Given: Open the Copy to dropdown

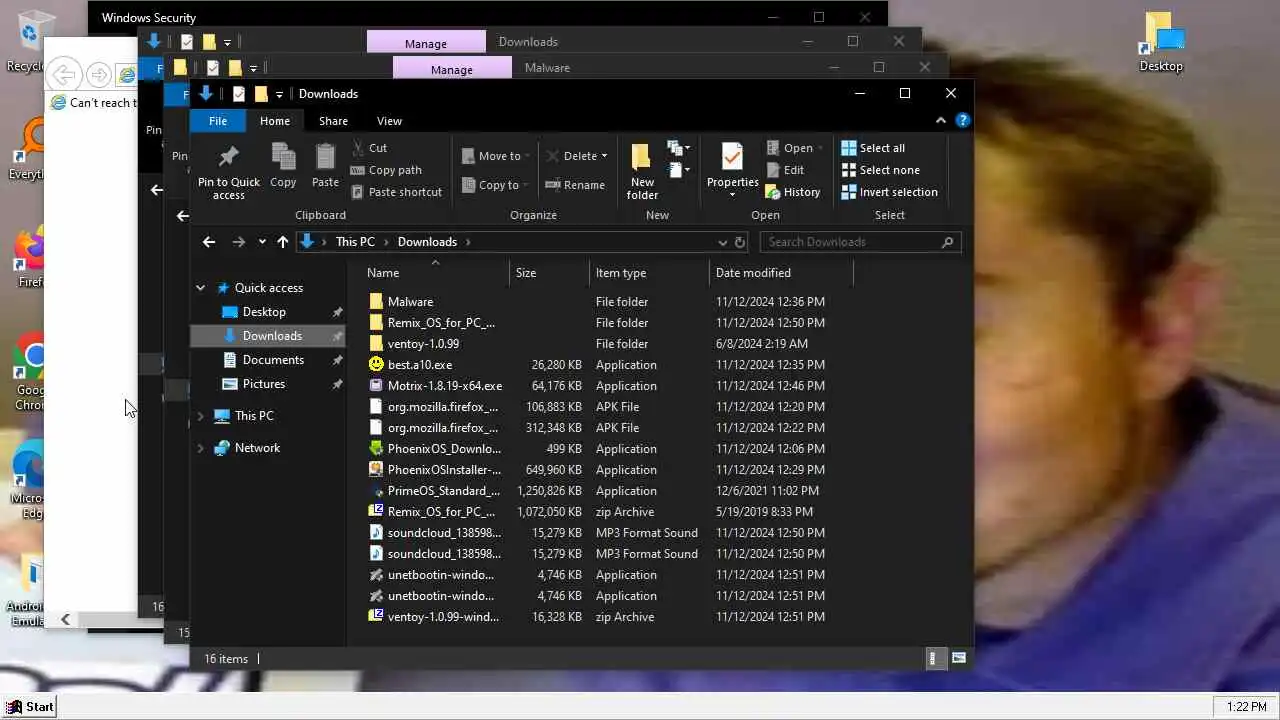Looking at the screenshot, I should click(496, 185).
